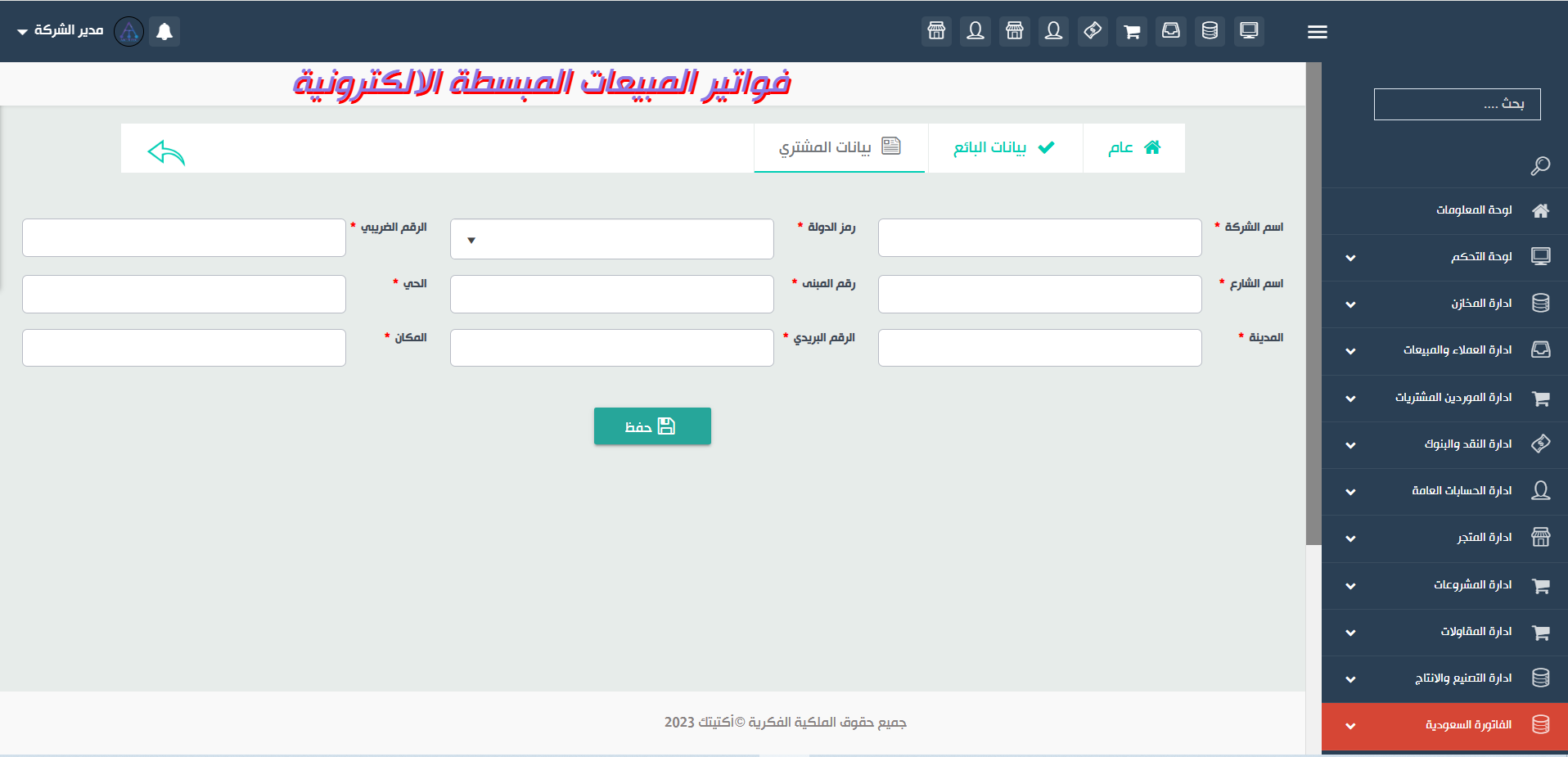The height and width of the screenshot is (757, 1568).
Task: Focus the اسم الشارع input field
Action: [1039, 294]
